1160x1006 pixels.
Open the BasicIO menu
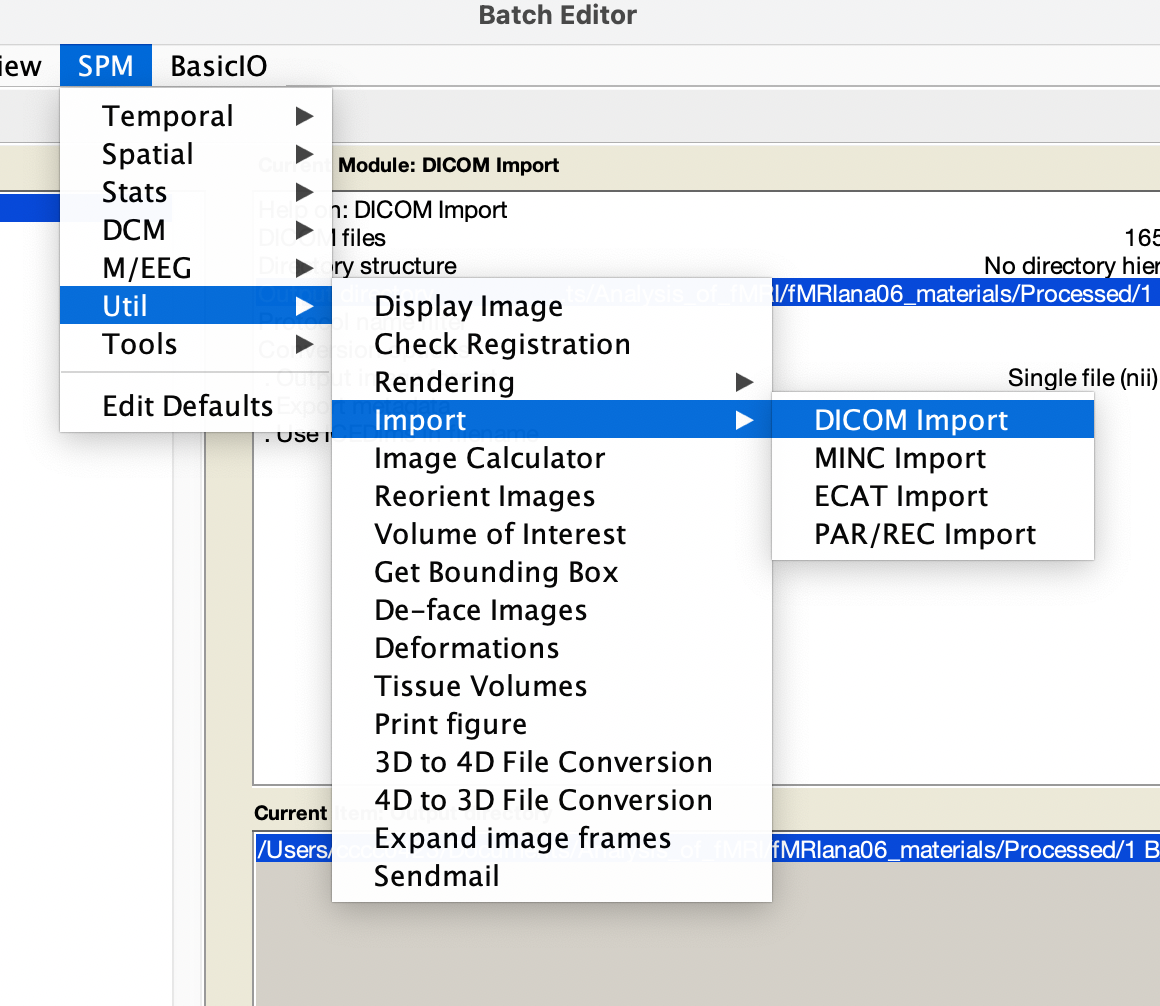(218, 66)
